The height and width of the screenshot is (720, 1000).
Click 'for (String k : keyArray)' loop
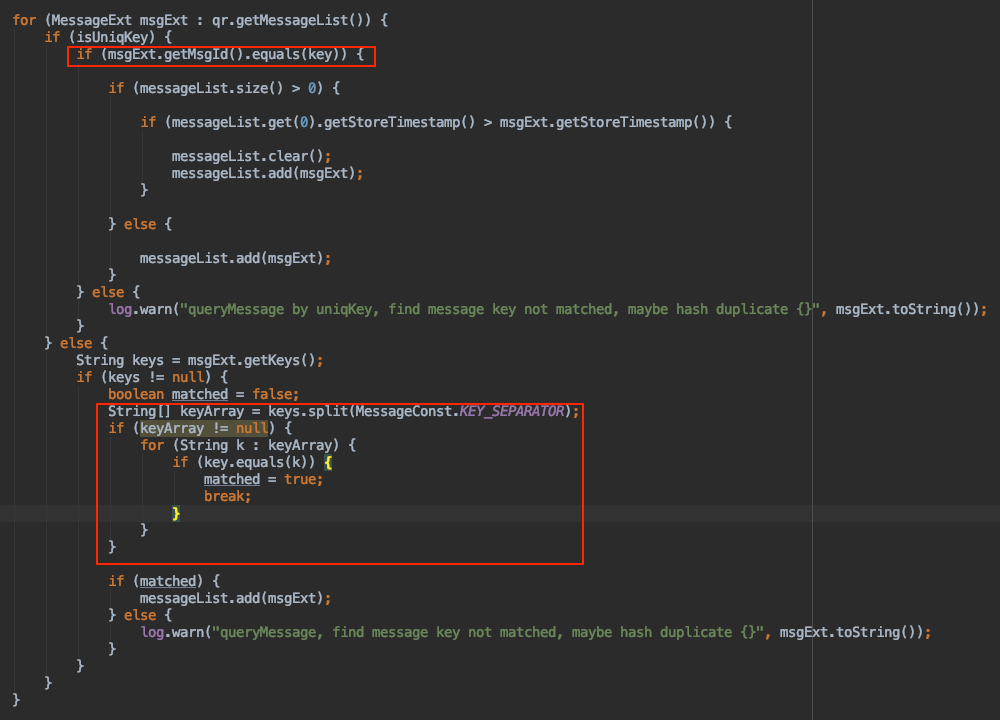point(248,445)
